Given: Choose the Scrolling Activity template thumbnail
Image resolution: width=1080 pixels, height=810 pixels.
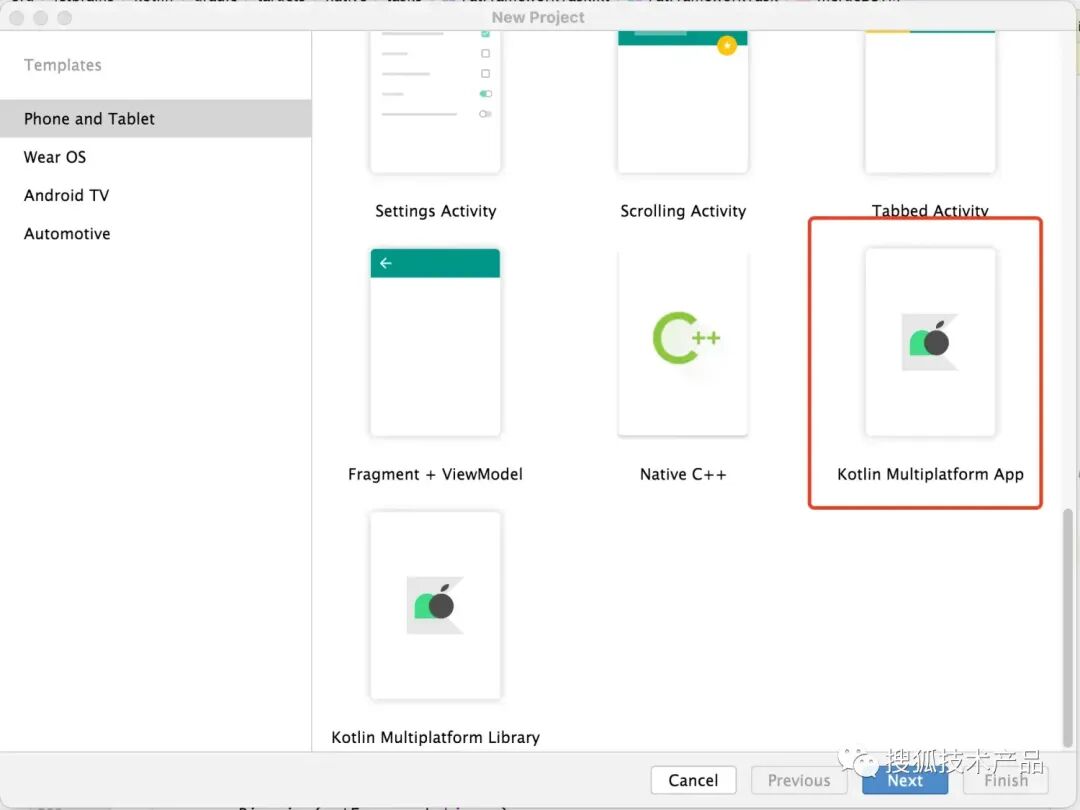Looking at the screenshot, I should click(683, 101).
